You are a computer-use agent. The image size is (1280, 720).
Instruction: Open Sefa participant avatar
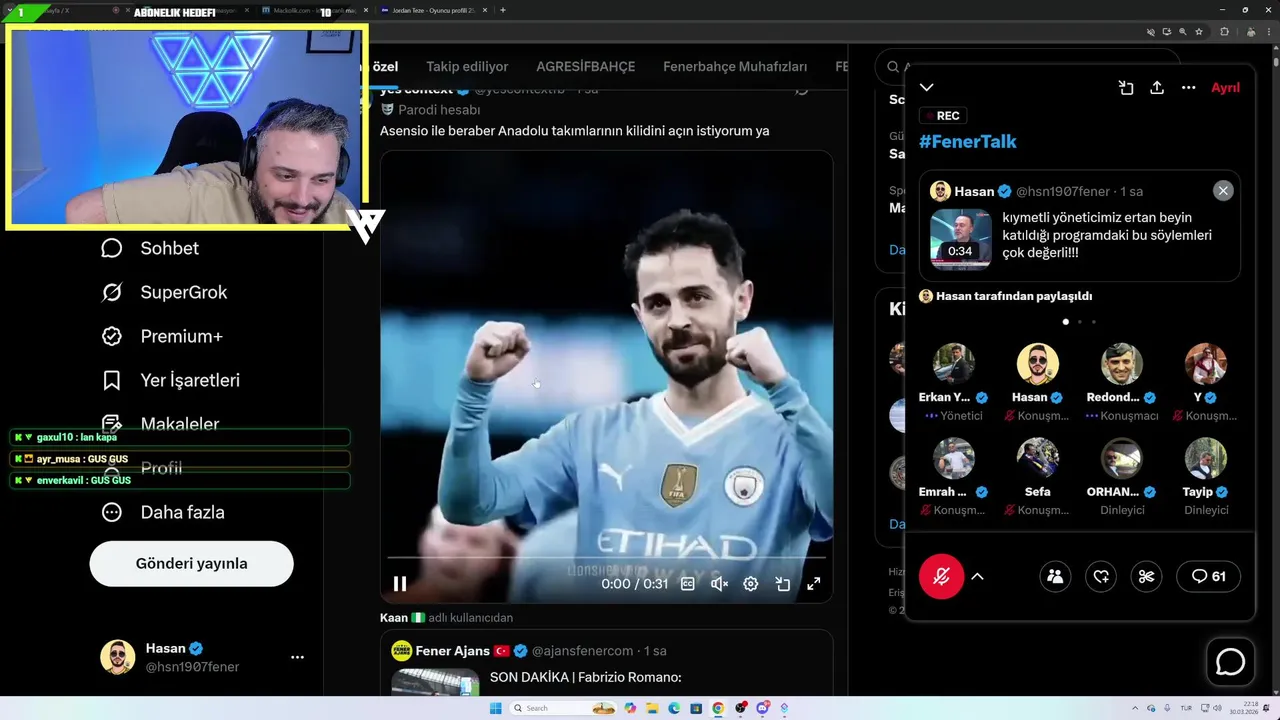tap(1038, 459)
